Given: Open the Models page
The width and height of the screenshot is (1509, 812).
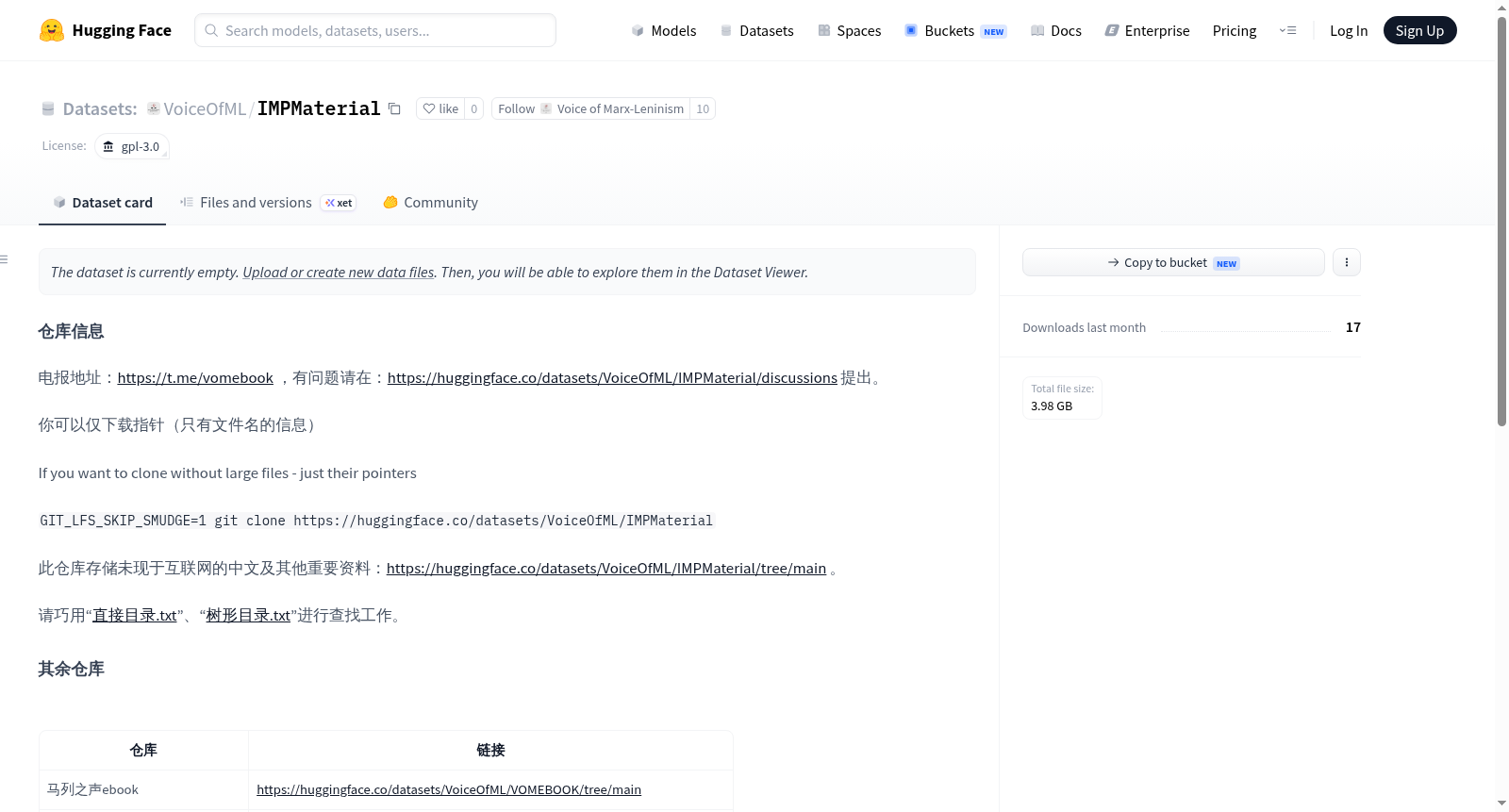Looking at the screenshot, I should click(x=664, y=30).
